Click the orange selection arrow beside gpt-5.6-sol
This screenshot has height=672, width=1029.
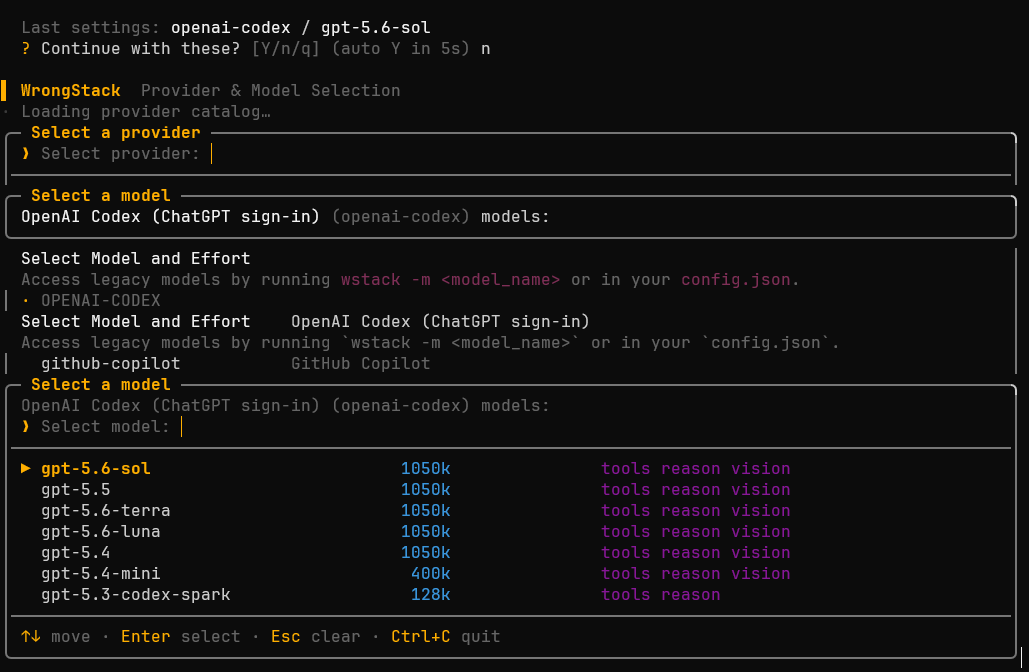[x=26, y=468]
